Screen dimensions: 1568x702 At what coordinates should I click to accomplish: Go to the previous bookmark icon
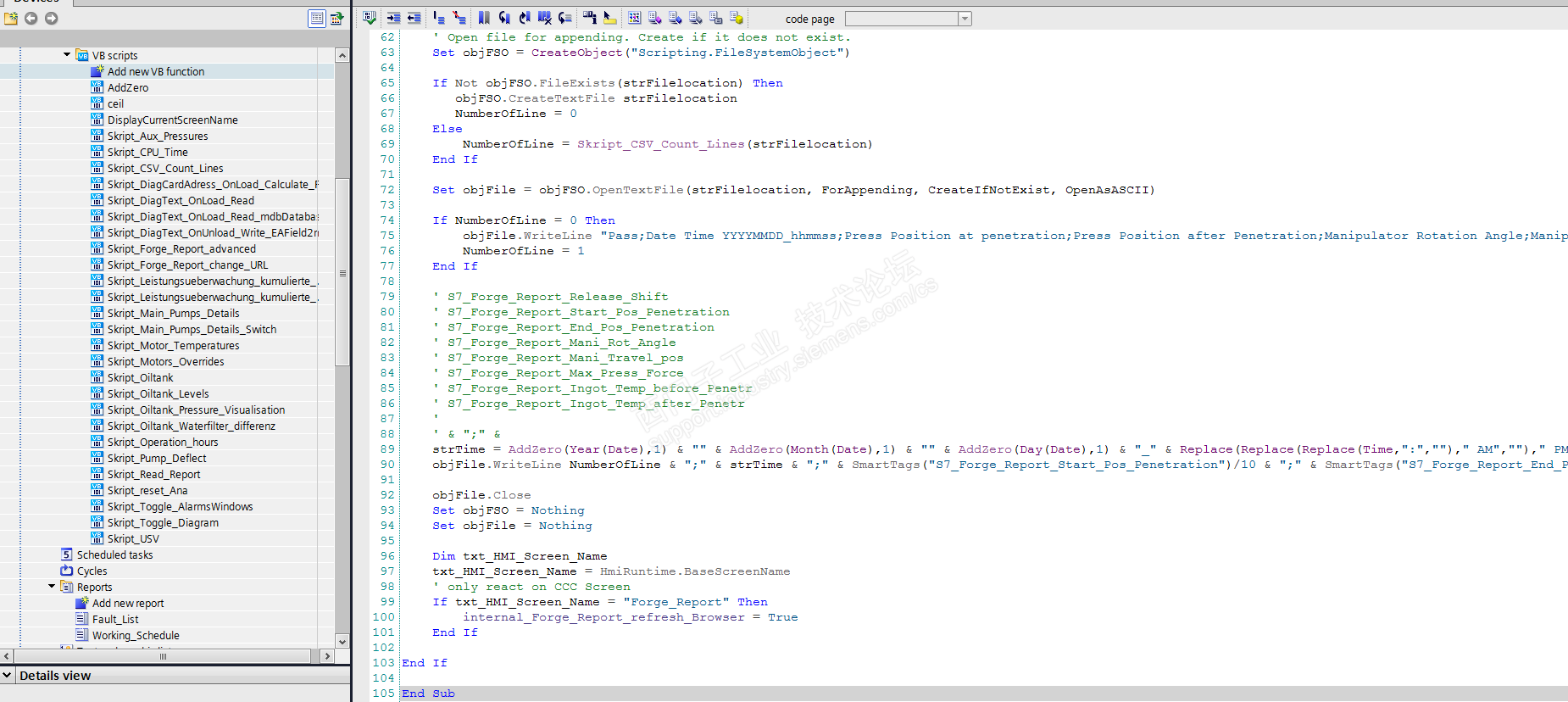pos(504,18)
